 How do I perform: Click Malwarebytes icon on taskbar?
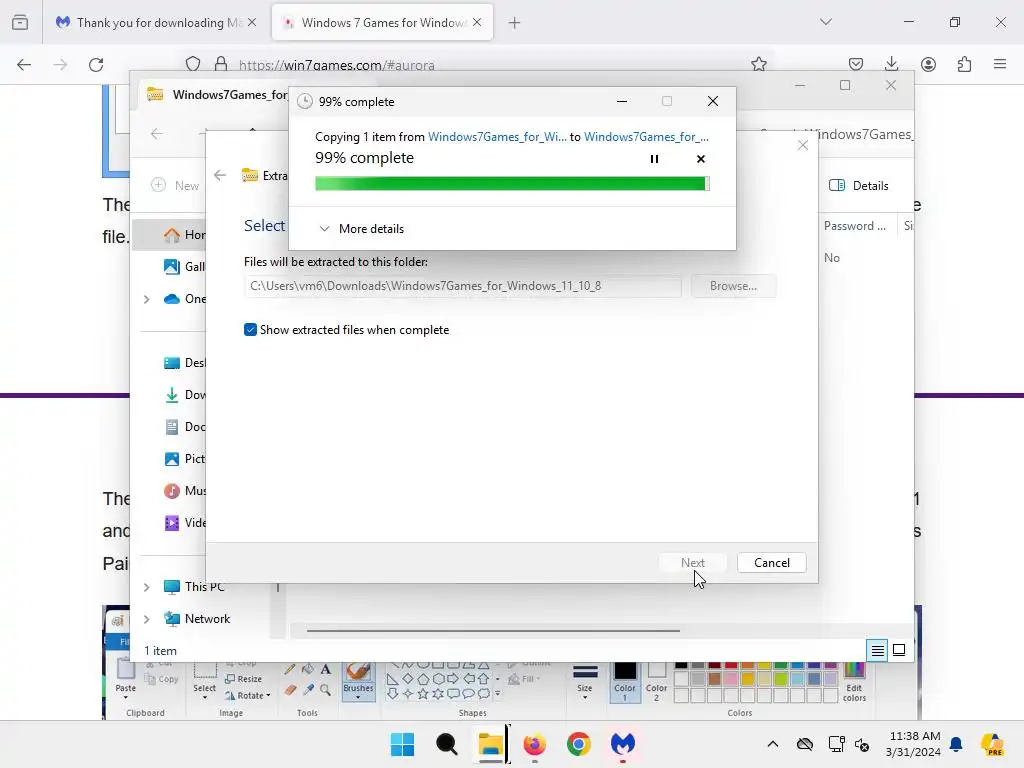(623, 744)
